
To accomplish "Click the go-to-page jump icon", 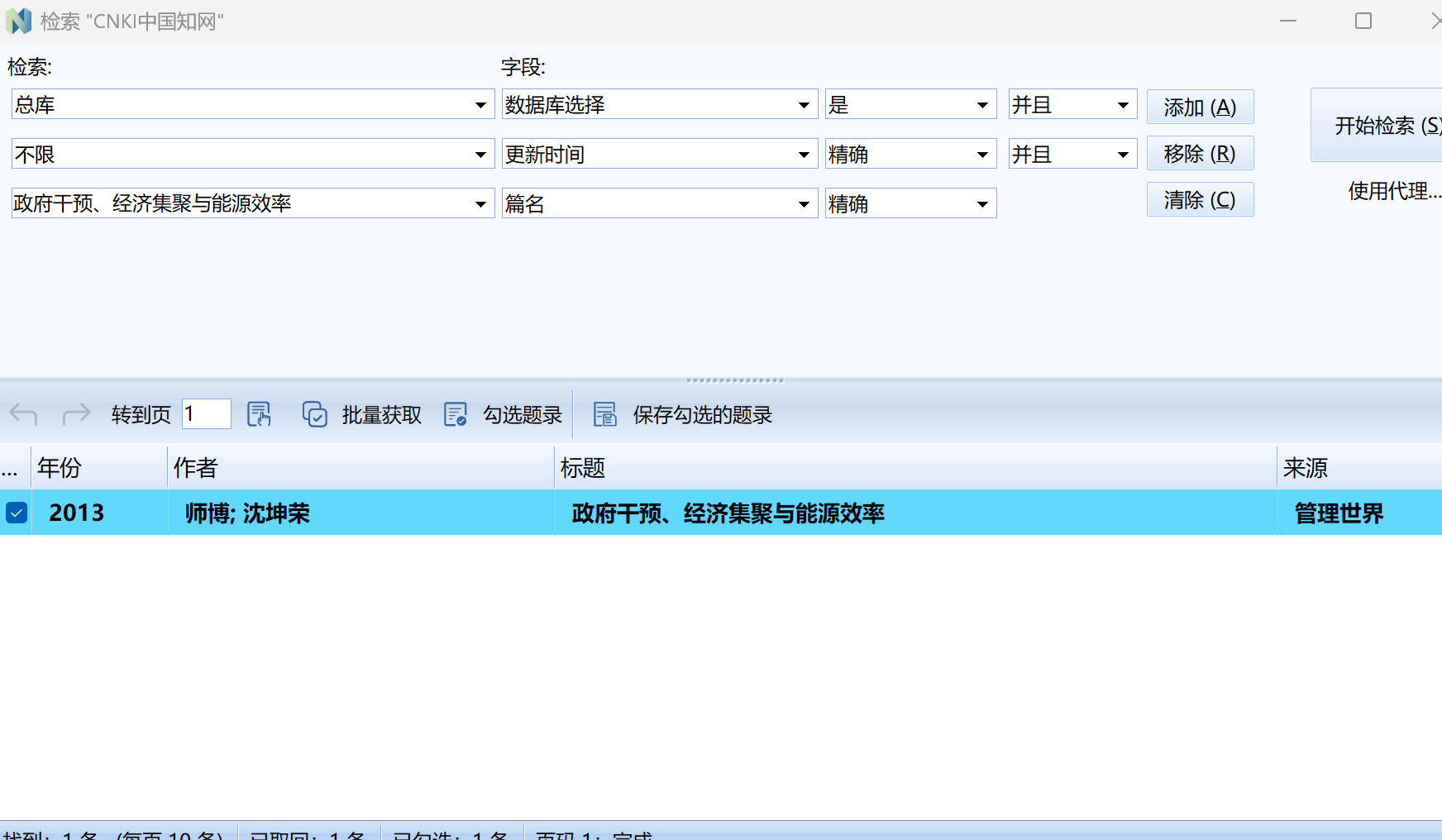I will pos(259,414).
